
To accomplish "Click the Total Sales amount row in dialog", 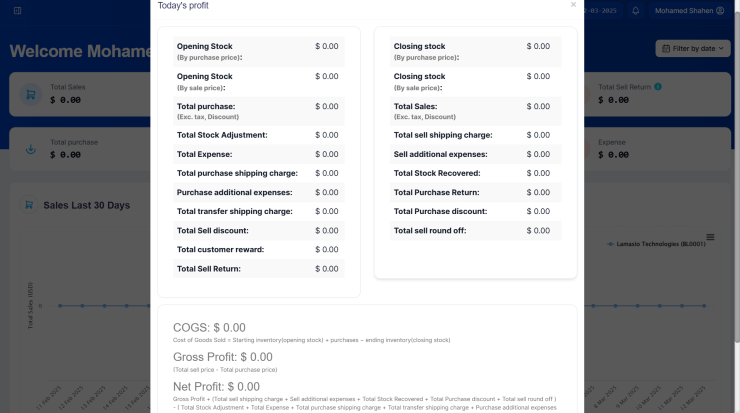I will (x=475, y=111).
